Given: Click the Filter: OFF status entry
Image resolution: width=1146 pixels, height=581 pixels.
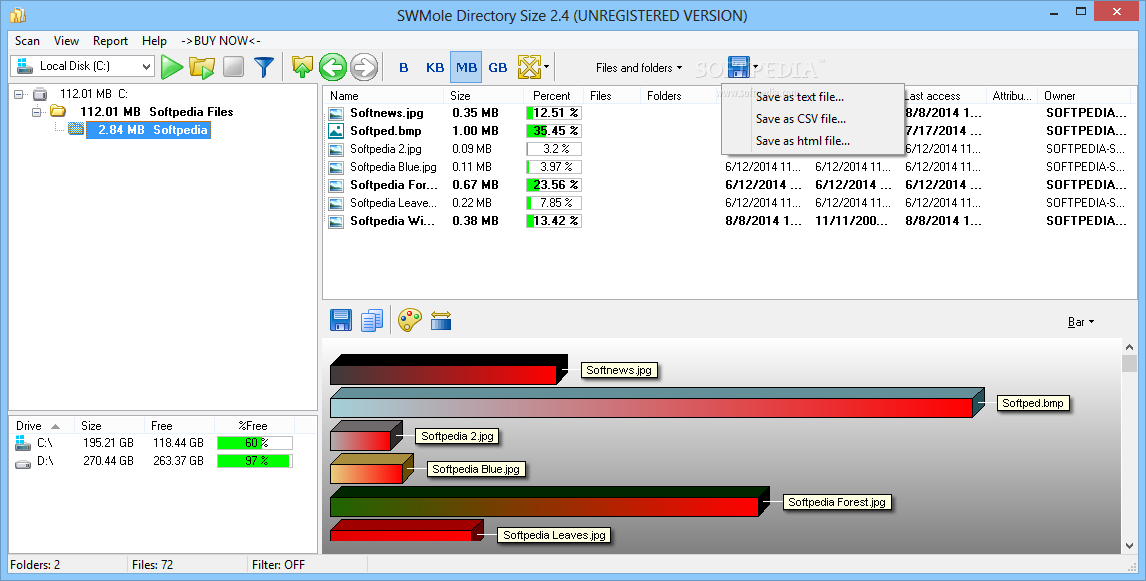Looking at the screenshot, I should click(278, 565).
